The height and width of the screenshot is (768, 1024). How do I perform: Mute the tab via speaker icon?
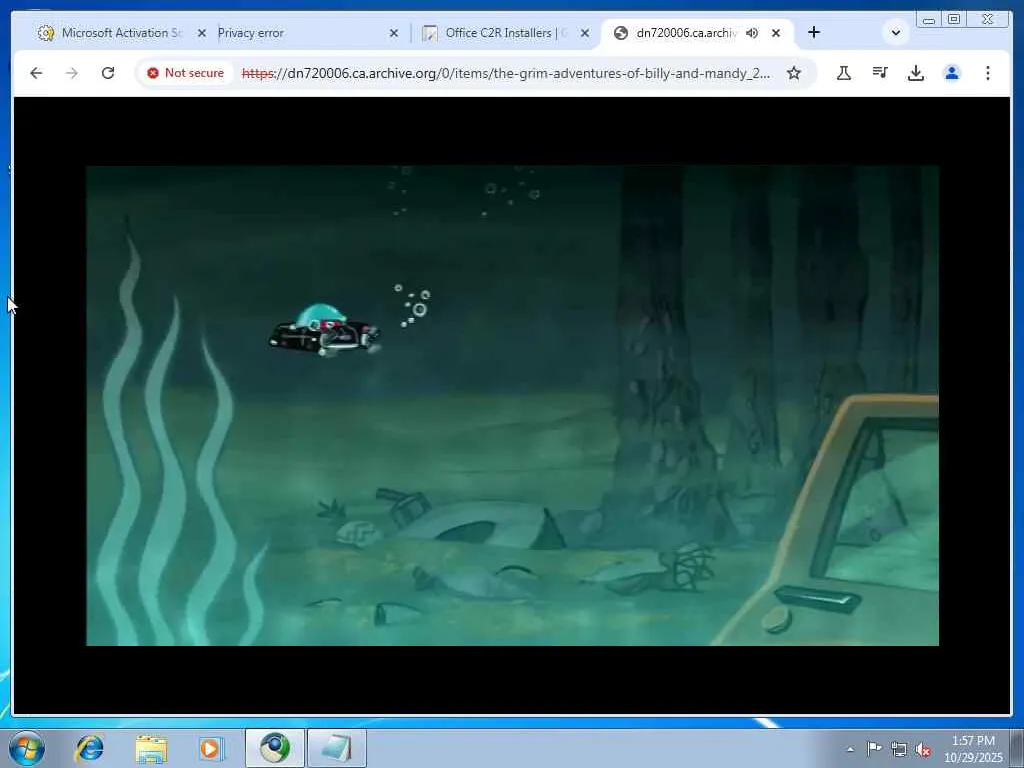tap(752, 33)
